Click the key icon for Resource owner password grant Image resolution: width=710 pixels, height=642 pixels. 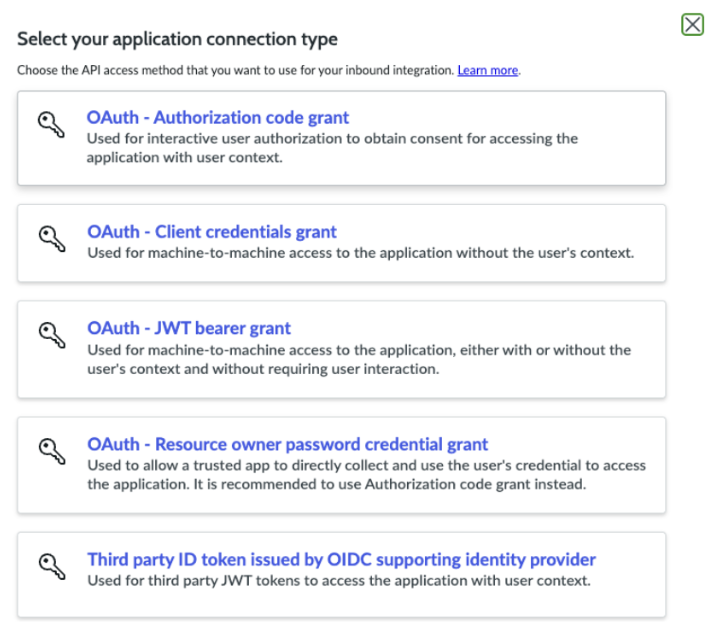[52, 451]
